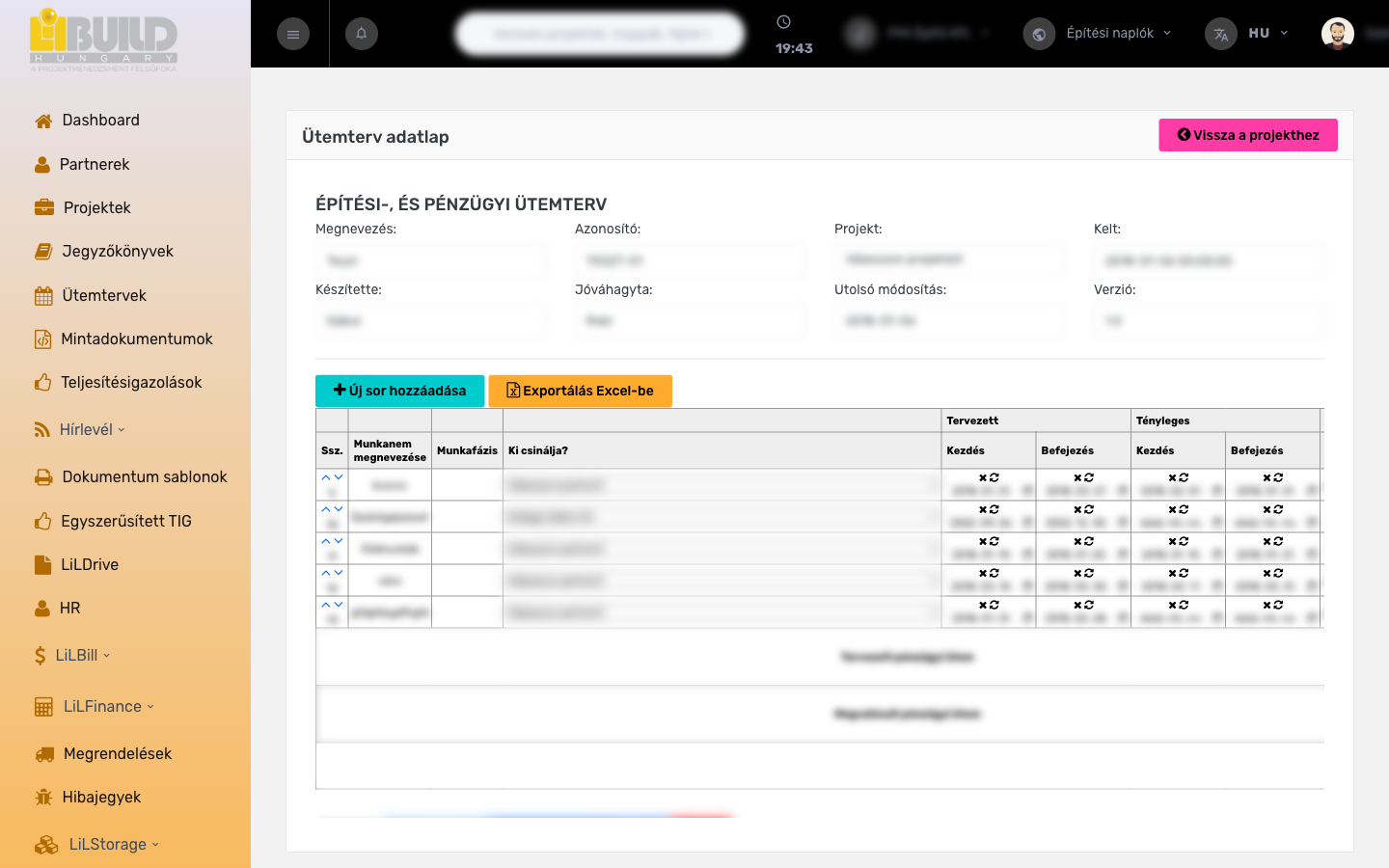This screenshot has height=868, width=1389.
Task: Open Hibajegyek link in sidebar
Action: (x=101, y=798)
